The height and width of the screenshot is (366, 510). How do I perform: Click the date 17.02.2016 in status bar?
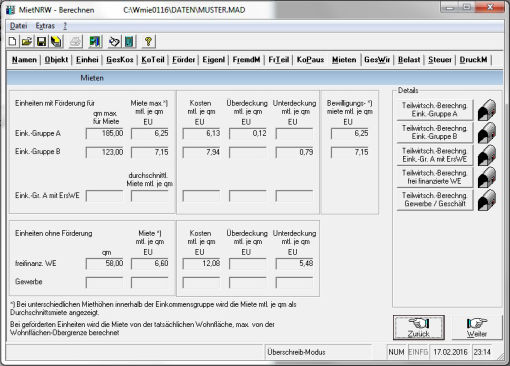click(450, 352)
